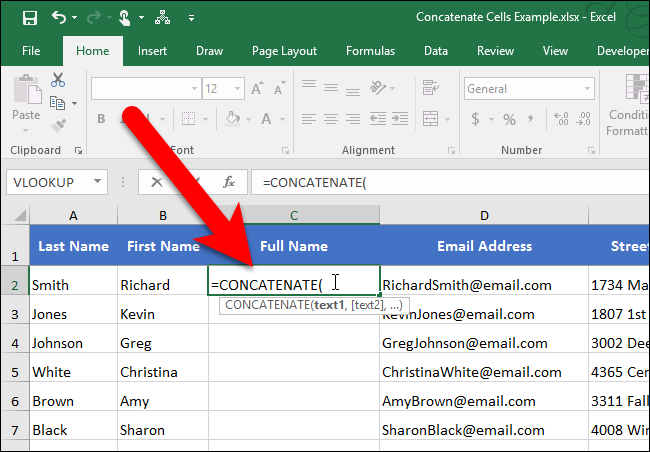The width and height of the screenshot is (650, 452).
Task: Open the File menu
Action: tap(31, 50)
